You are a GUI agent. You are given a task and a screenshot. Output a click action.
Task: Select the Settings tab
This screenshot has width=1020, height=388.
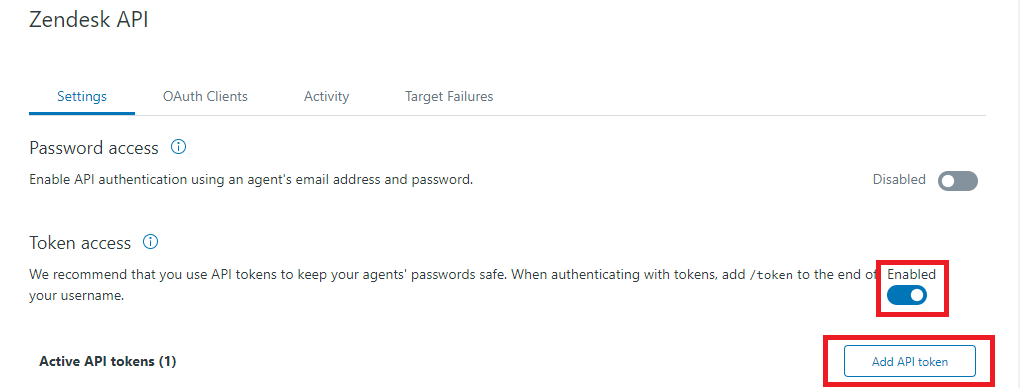[82, 96]
